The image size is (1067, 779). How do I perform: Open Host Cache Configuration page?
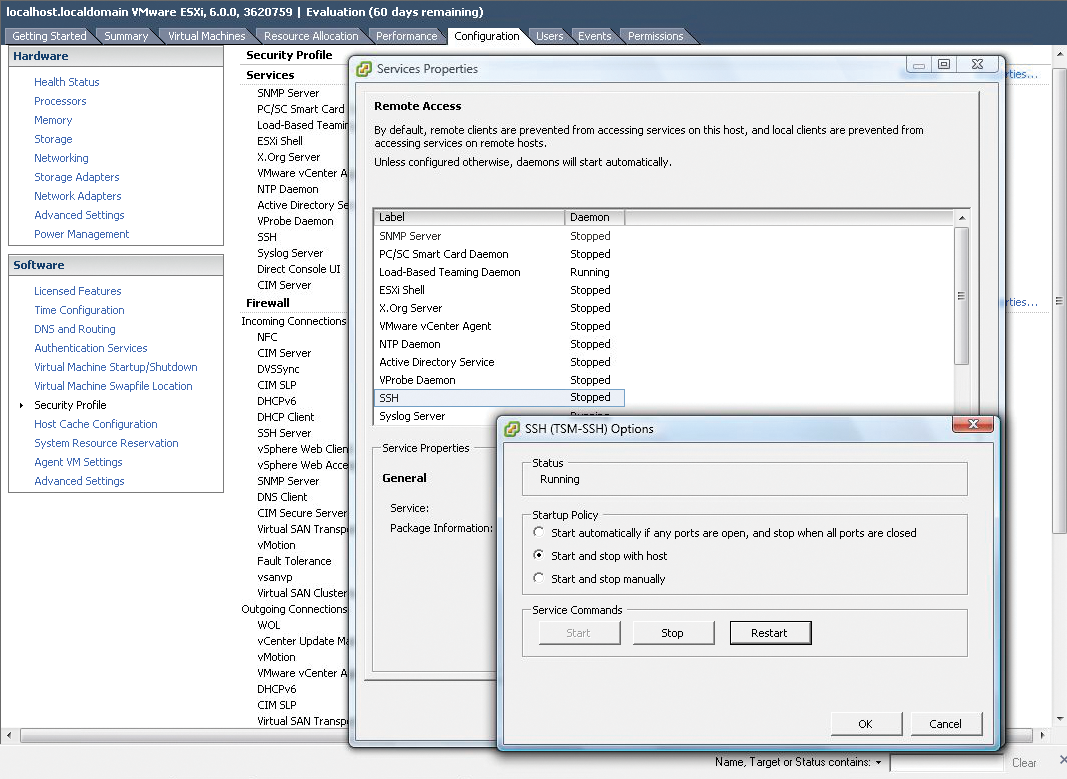point(96,424)
